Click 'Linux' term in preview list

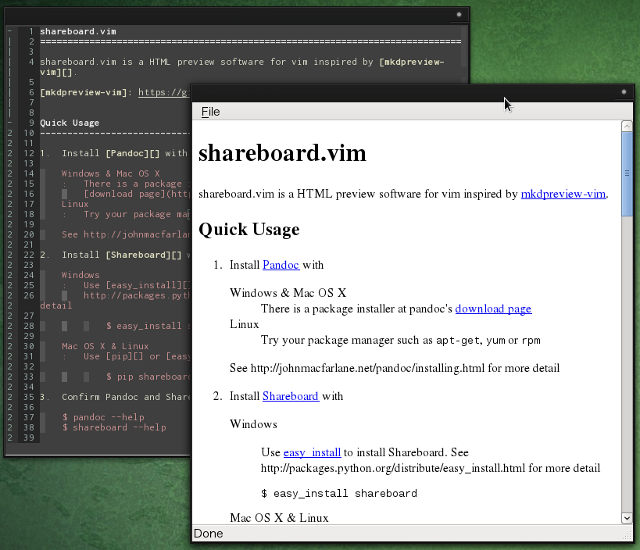click(244, 324)
